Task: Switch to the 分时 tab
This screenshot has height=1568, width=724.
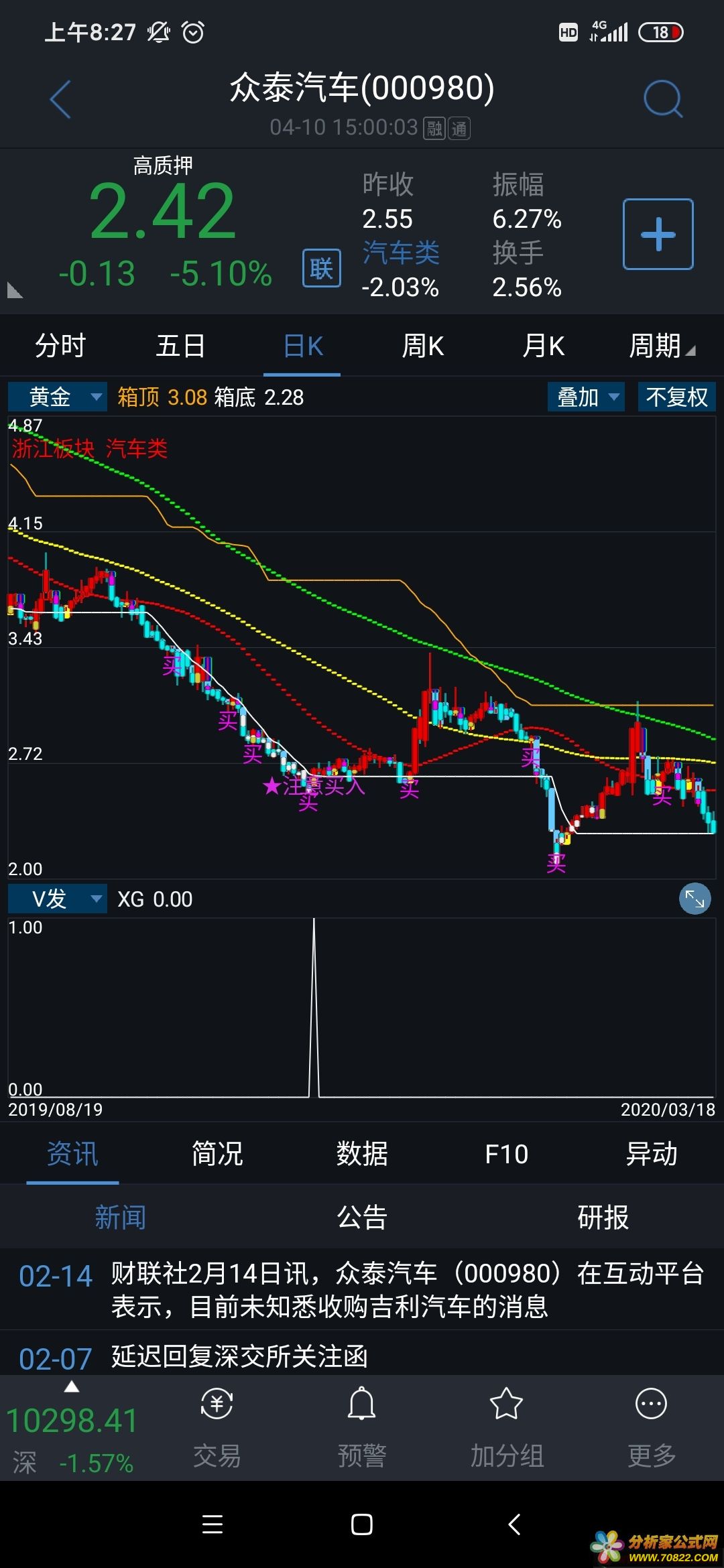Action: pyautogui.click(x=60, y=346)
